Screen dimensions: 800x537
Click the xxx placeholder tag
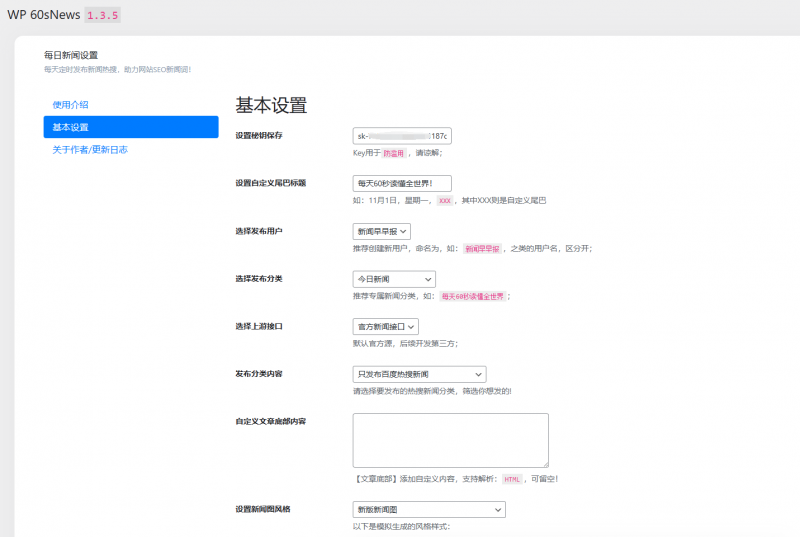click(445, 201)
